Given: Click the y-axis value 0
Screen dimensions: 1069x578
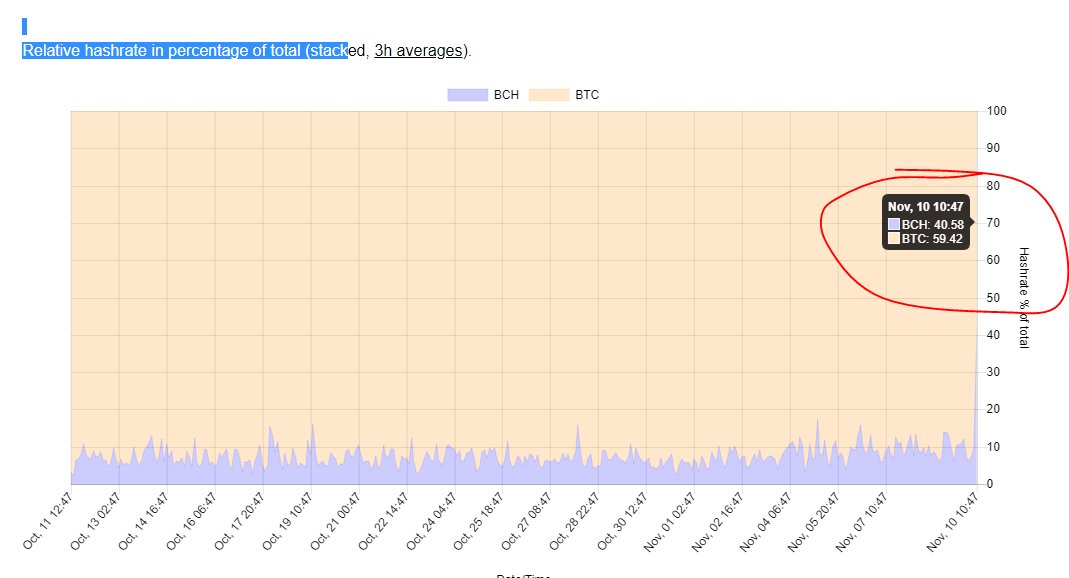Looking at the screenshot, I should tap(990, 484).
